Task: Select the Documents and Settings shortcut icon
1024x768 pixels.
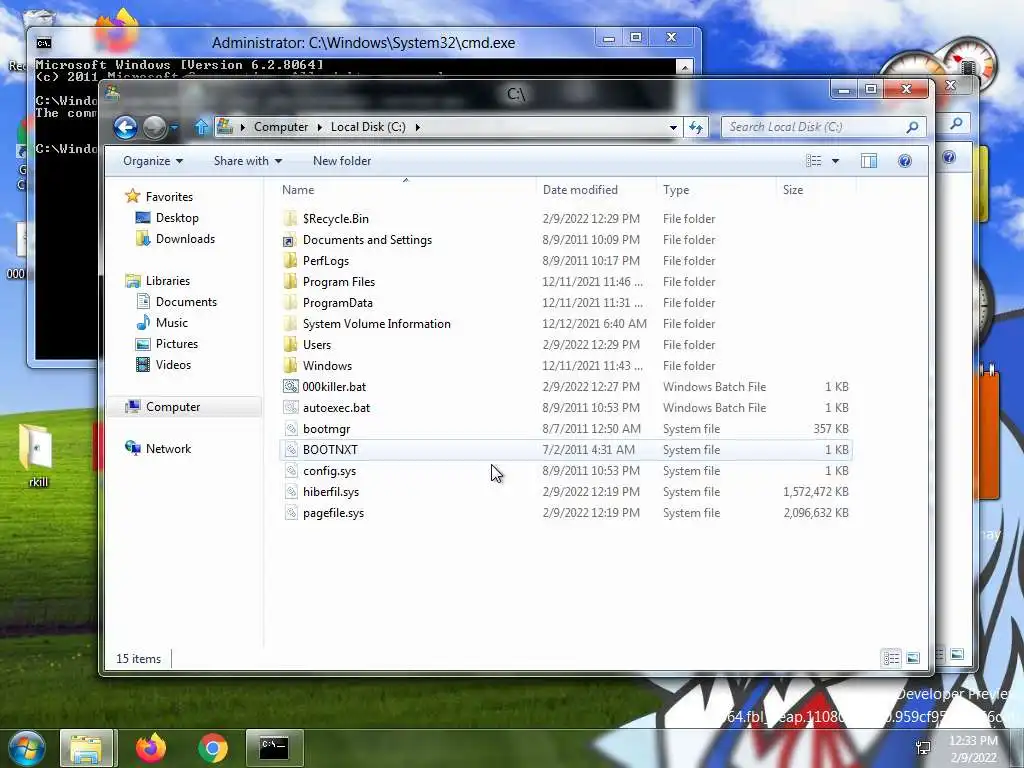Action: coord(290,240)
